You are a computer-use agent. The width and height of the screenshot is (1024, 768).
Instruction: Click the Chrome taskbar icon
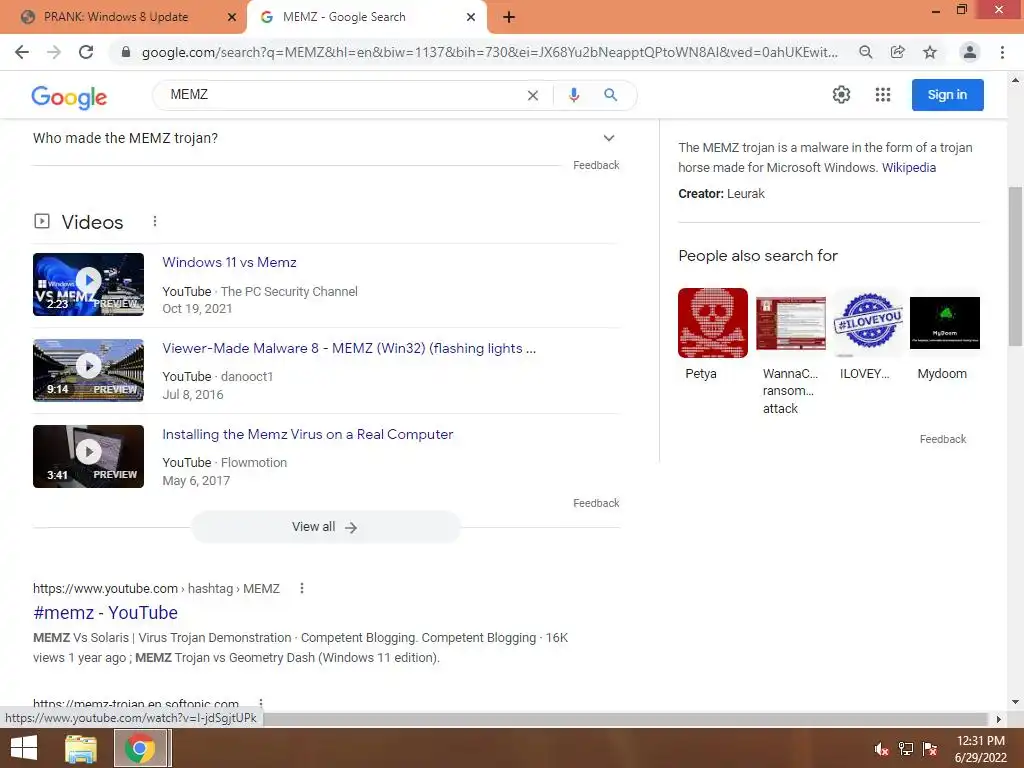coord(140,748)
